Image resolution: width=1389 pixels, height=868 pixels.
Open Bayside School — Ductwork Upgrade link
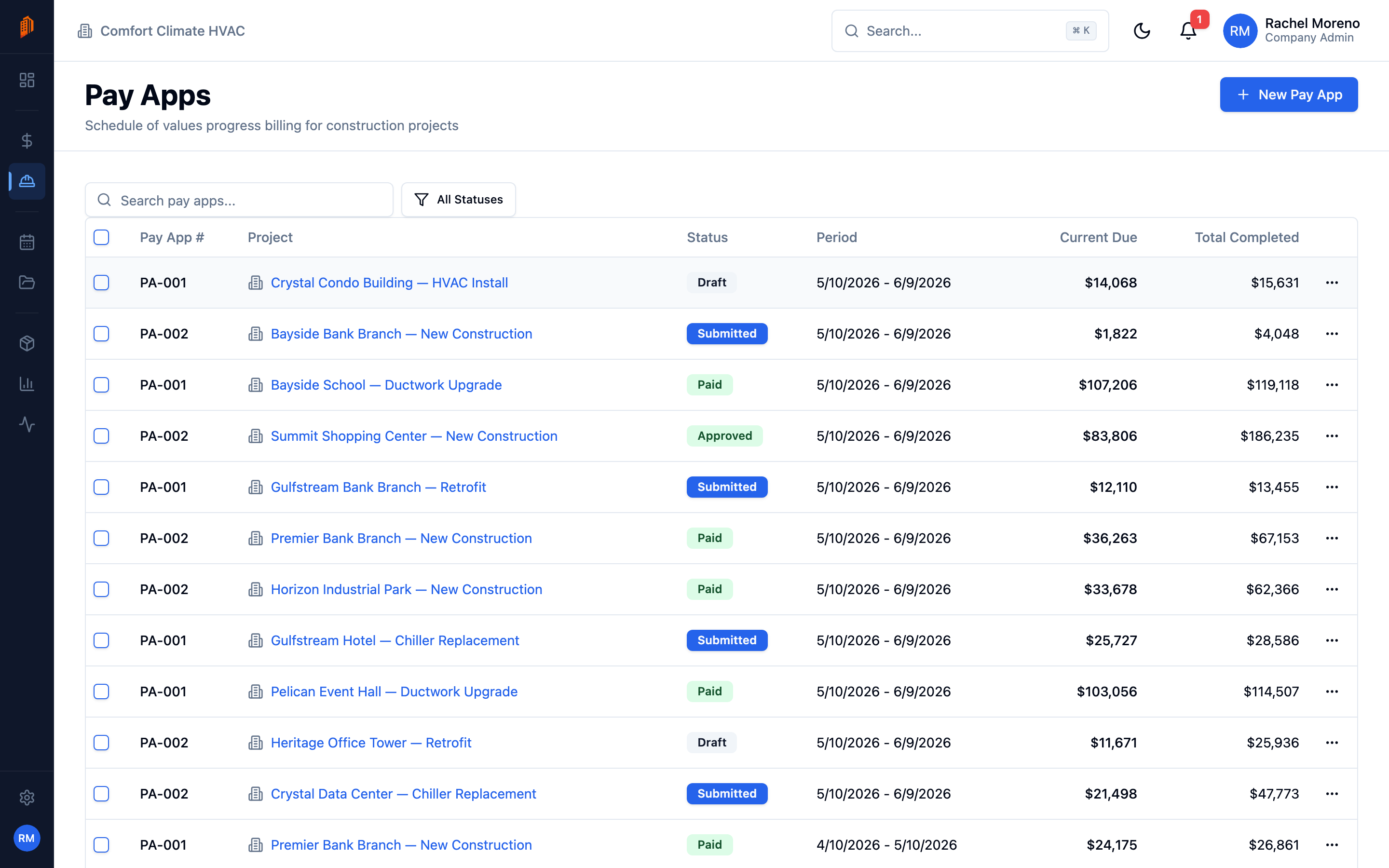[x=386, y=385]
